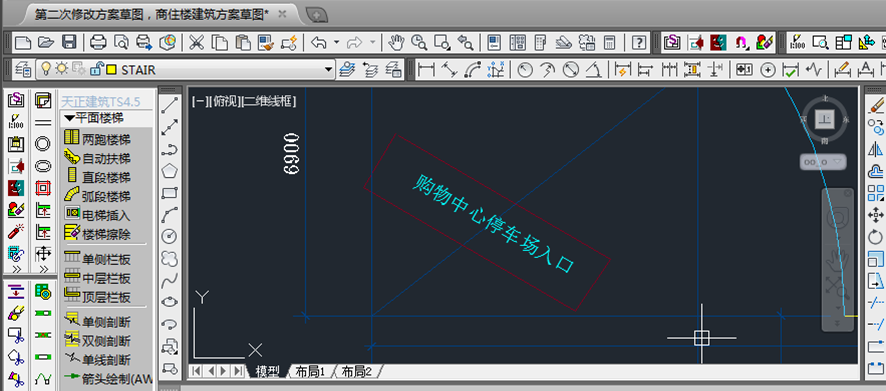Select the Angular dimension tool
This screenshot has height=391, width=886.
tap(593, 70)
